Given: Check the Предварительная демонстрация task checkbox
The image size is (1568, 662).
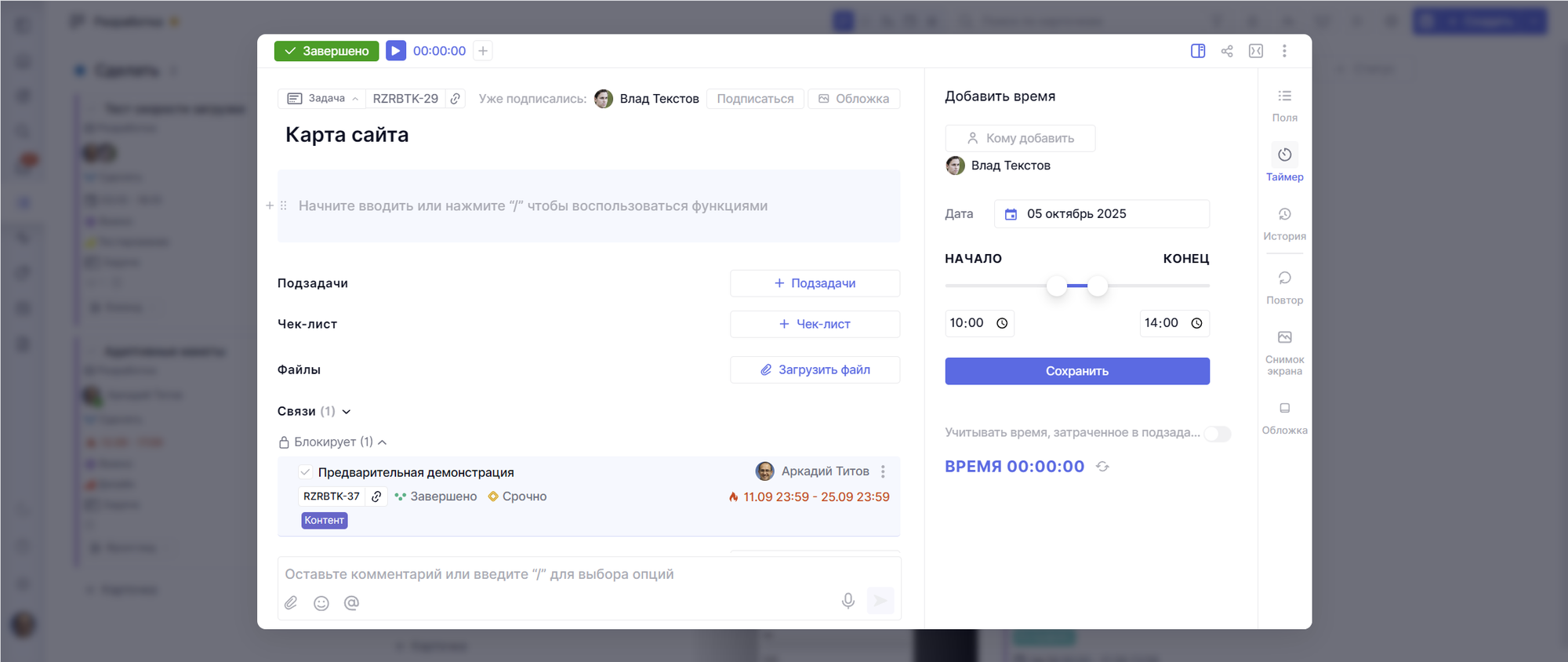Looking at the screenshot, I should click(306, 472).
